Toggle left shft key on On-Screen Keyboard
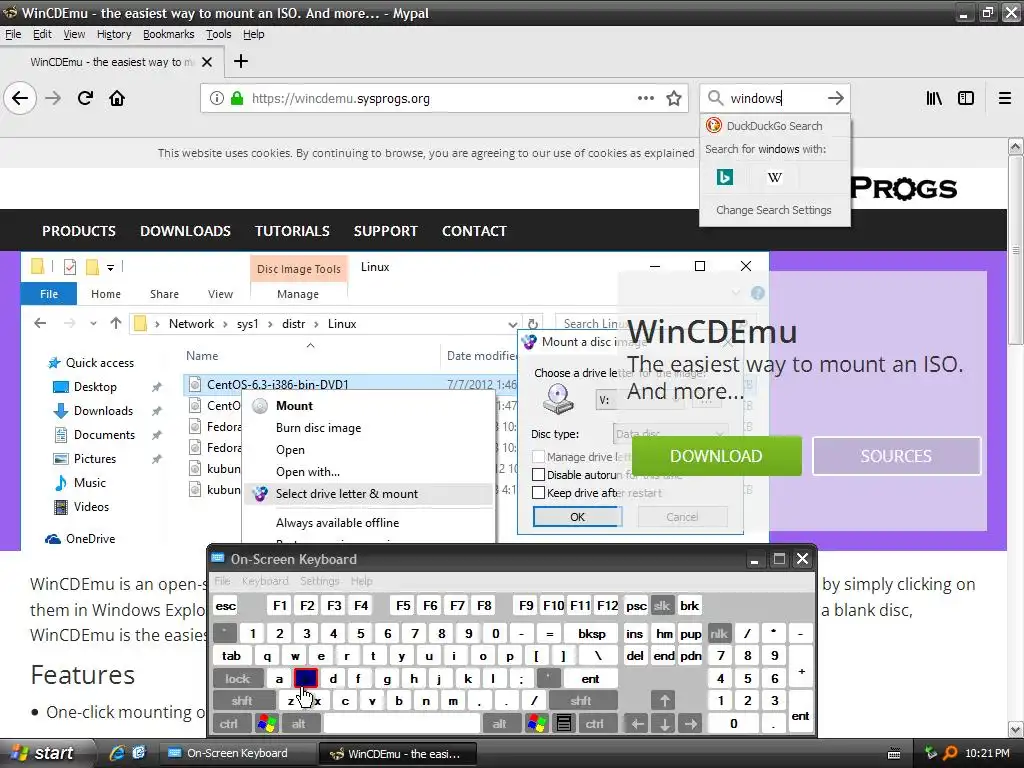The height and width of the screenshot is (768, 1024). point(242,701)
